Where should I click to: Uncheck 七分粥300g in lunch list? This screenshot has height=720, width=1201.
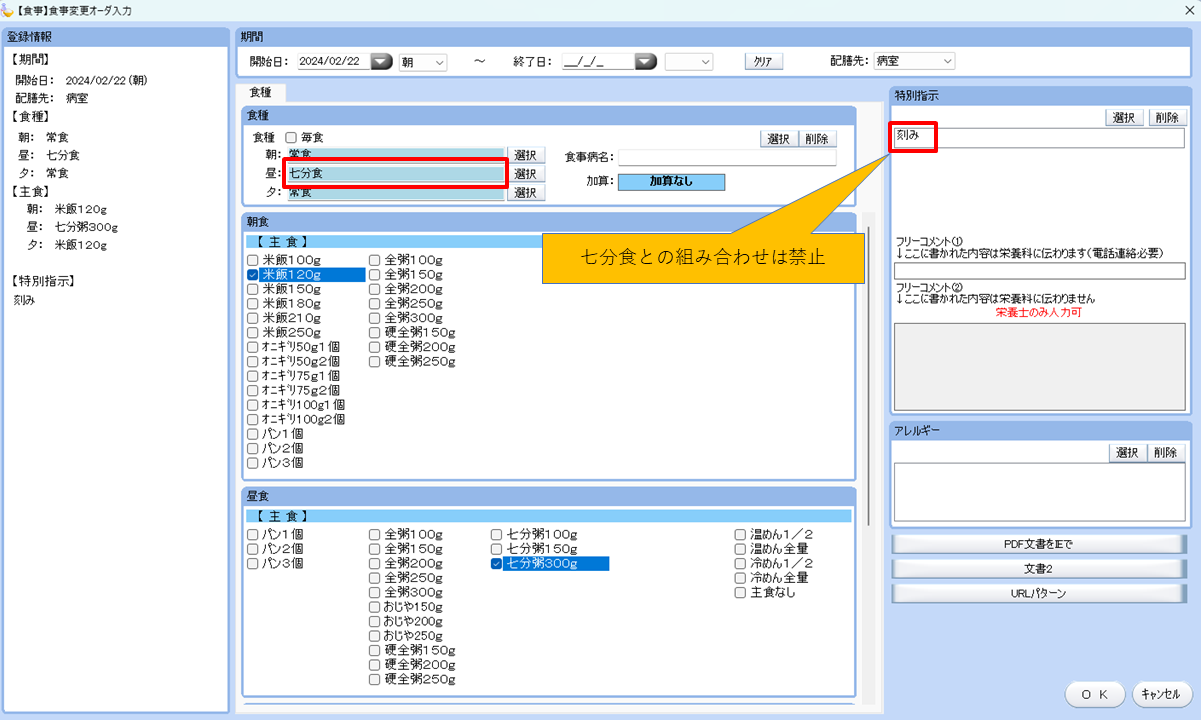pyautogui.click(x=496, y=564)
